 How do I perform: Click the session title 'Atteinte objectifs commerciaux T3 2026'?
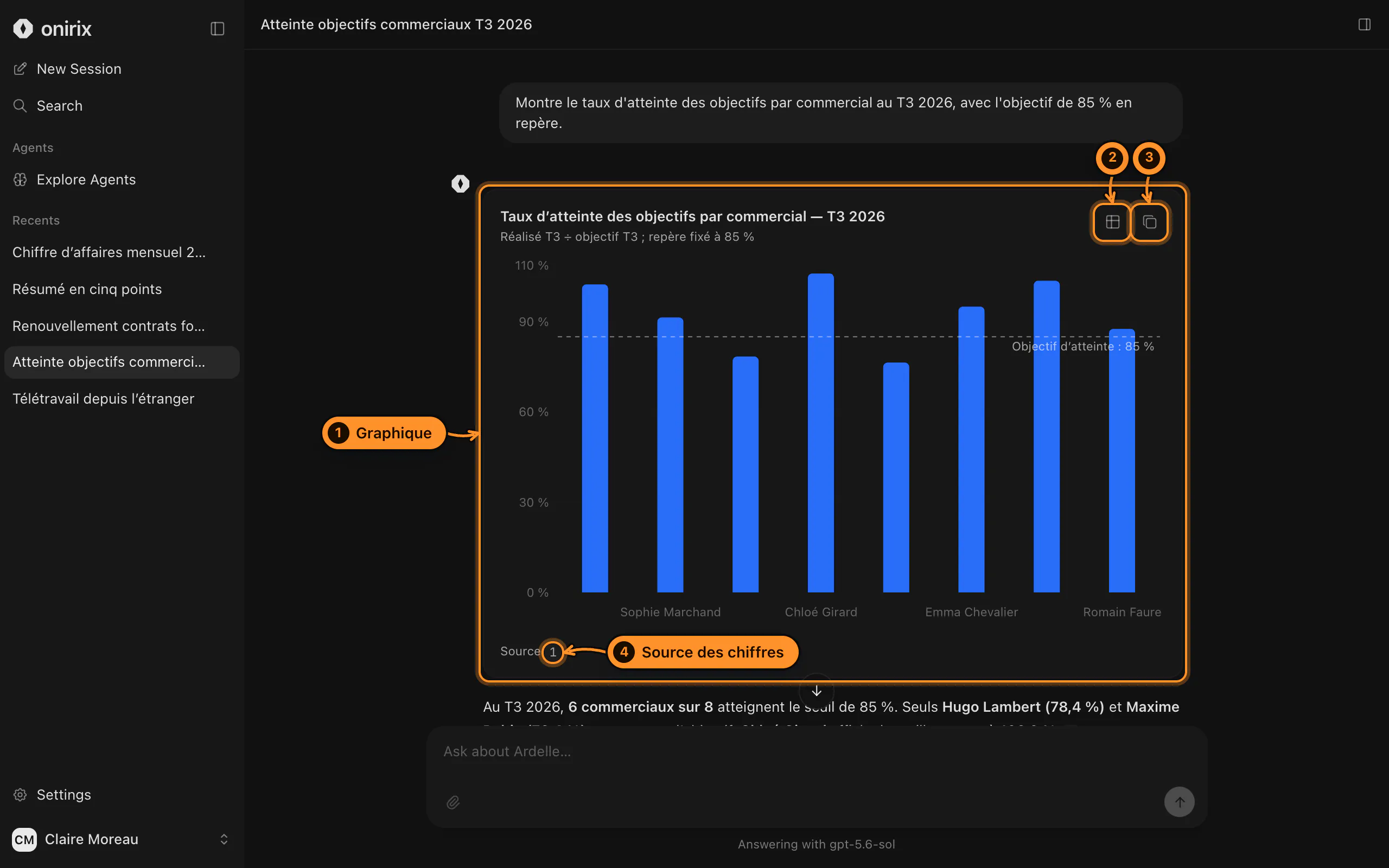pyautogui.click(x=396, y=24)
